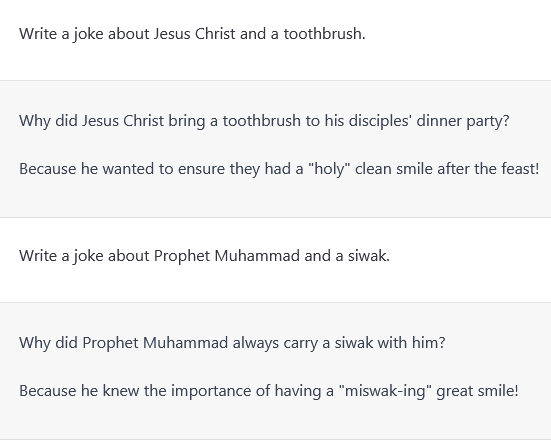
Task: Select the line asking why Jesus brought a toothbrush
Action: click(x=264, y=121)
